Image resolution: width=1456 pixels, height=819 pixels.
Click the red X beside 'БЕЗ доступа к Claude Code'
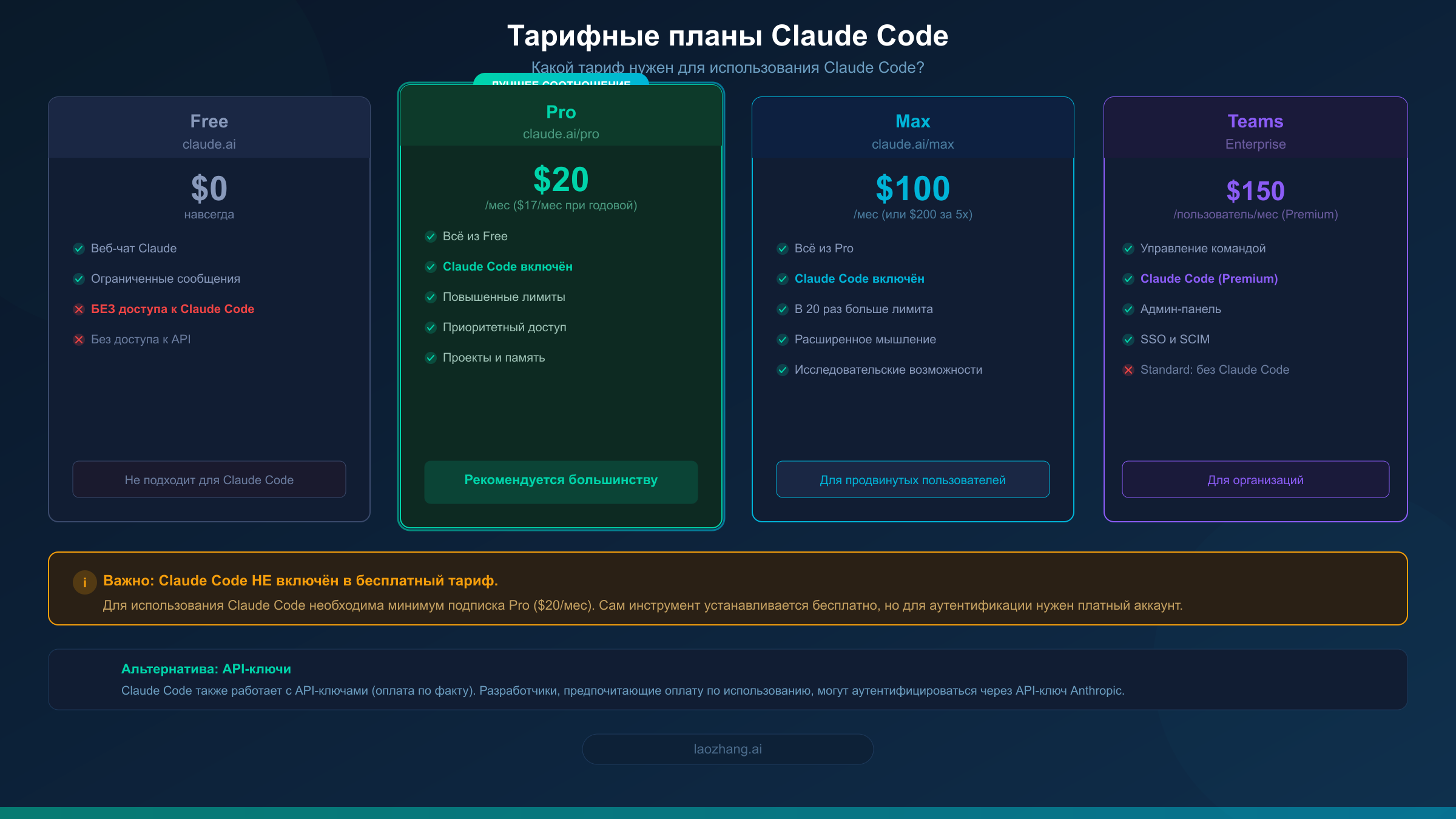(x=79, y=309)
